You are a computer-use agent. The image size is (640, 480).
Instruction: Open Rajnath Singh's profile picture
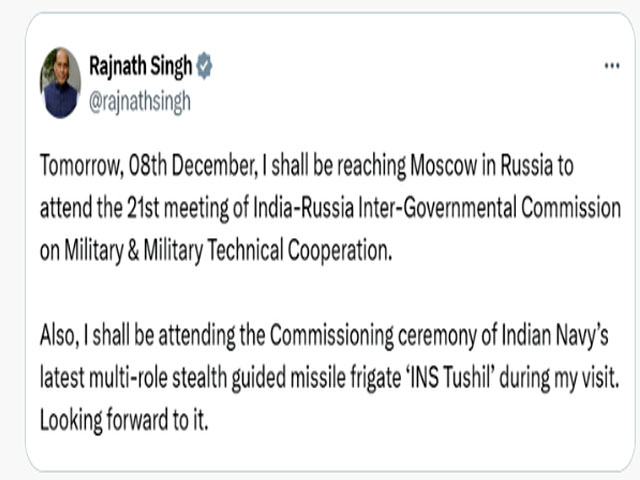pos(60,82)
